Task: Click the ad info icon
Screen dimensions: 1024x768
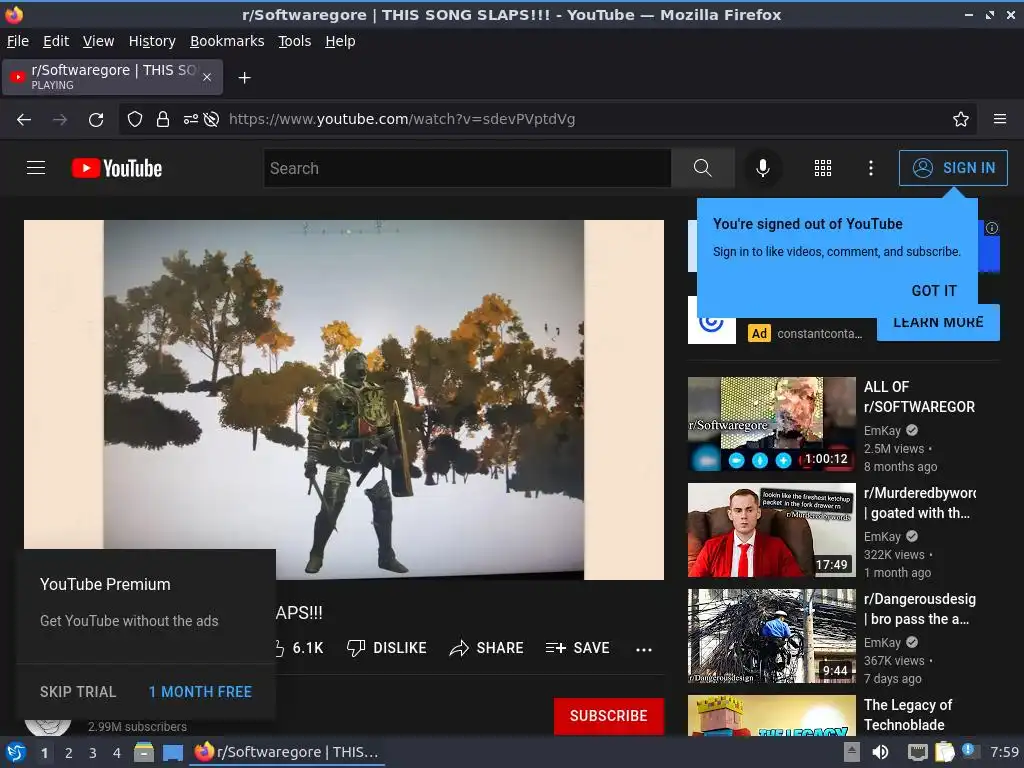Action: coord(991,228)
